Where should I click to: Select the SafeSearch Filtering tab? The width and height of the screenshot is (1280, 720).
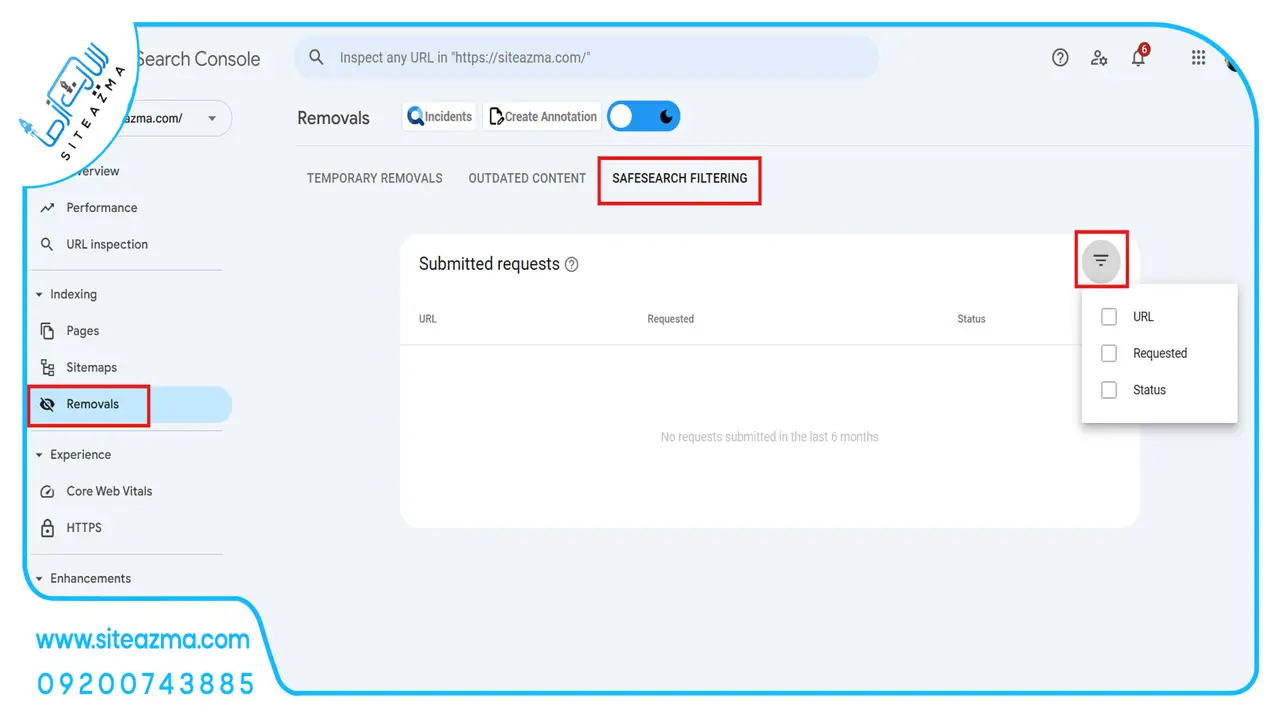[680, 178]
